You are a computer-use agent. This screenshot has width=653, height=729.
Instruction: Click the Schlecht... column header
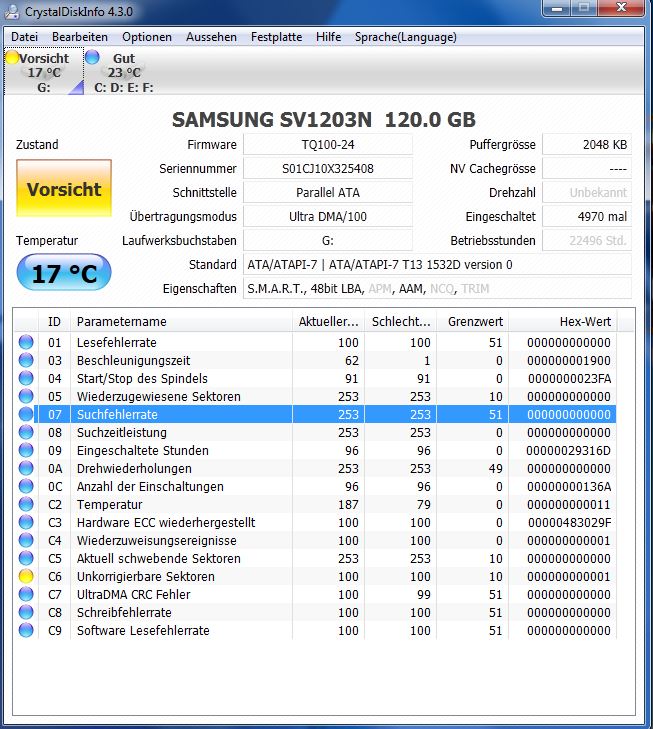coord(401,322)
